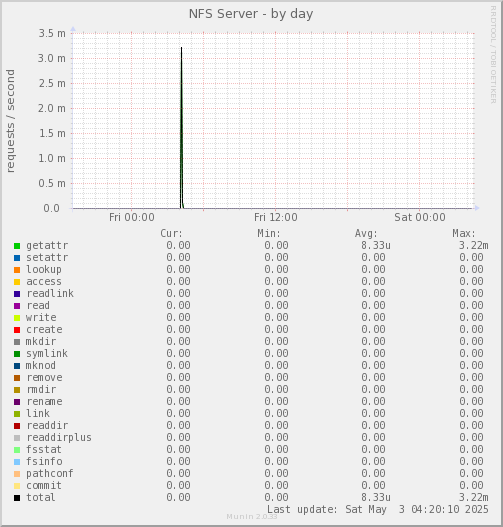
Task: Click the Munin 2.0.33 footer text
Action: 252,517
